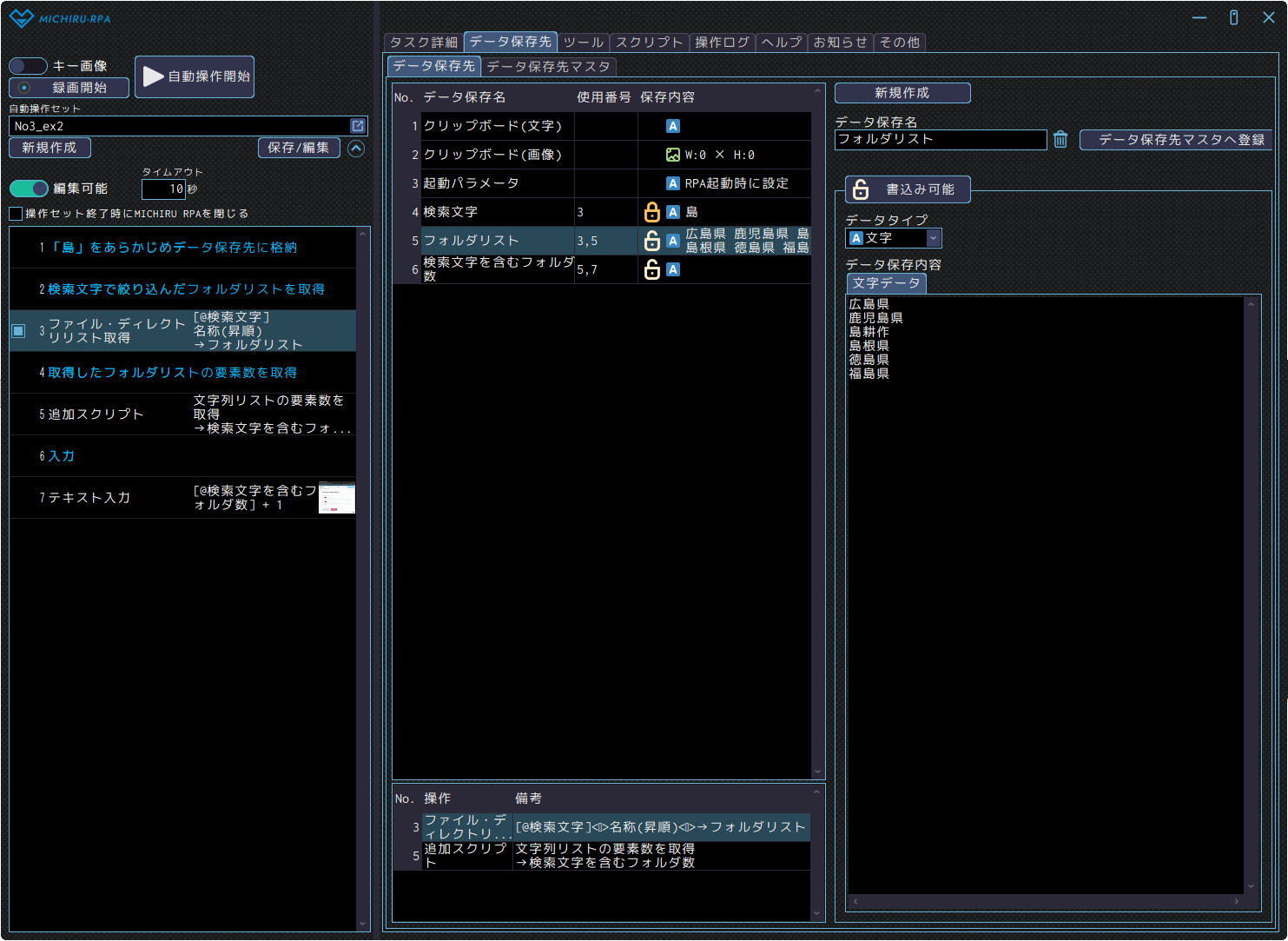Image resolution: width=1288 pixels, height=941 pixels.
Task: Switch to the スクリプト tab
Action: coord(649,42)
